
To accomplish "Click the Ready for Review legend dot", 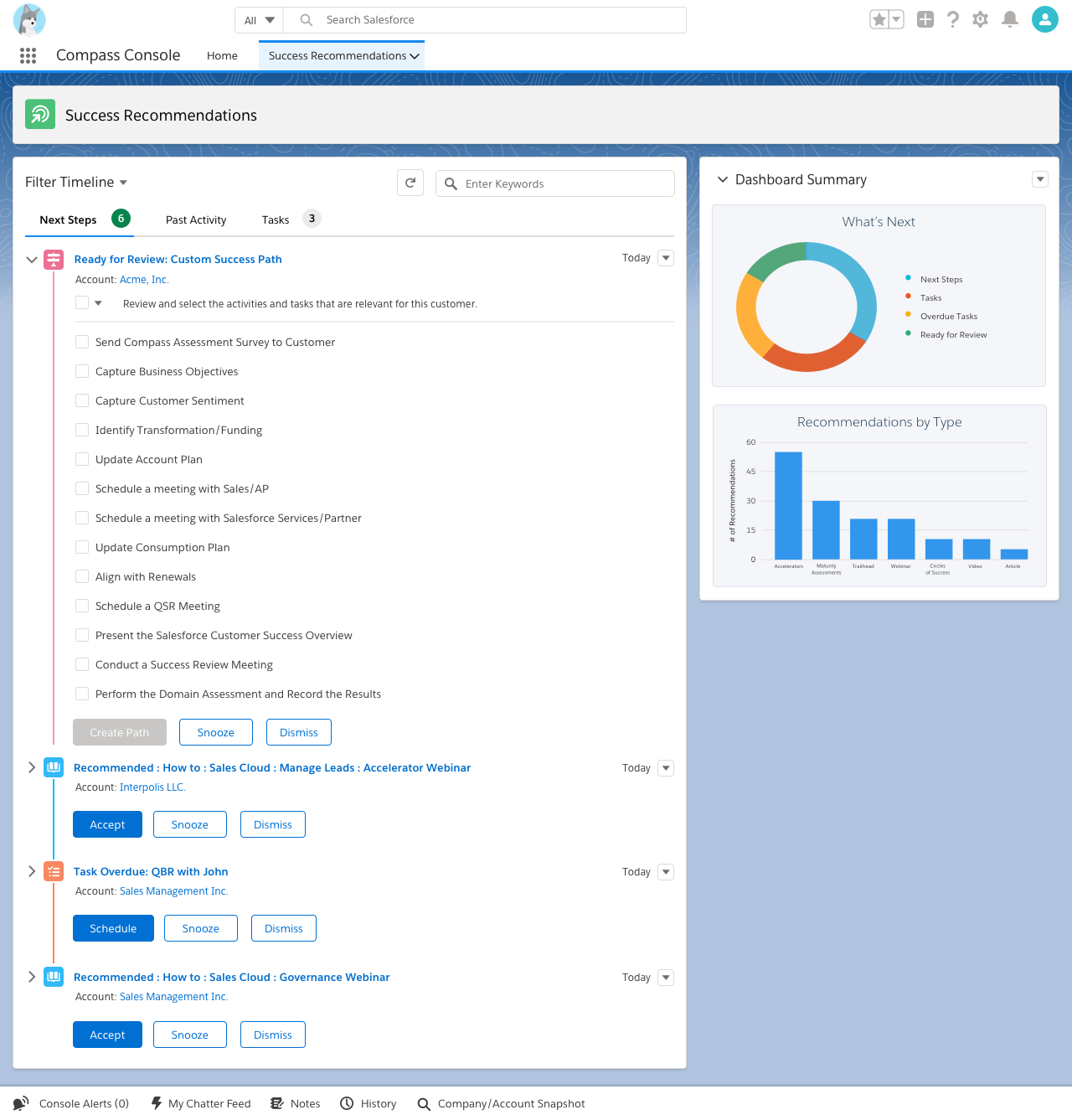I will [x=908, y=333].
